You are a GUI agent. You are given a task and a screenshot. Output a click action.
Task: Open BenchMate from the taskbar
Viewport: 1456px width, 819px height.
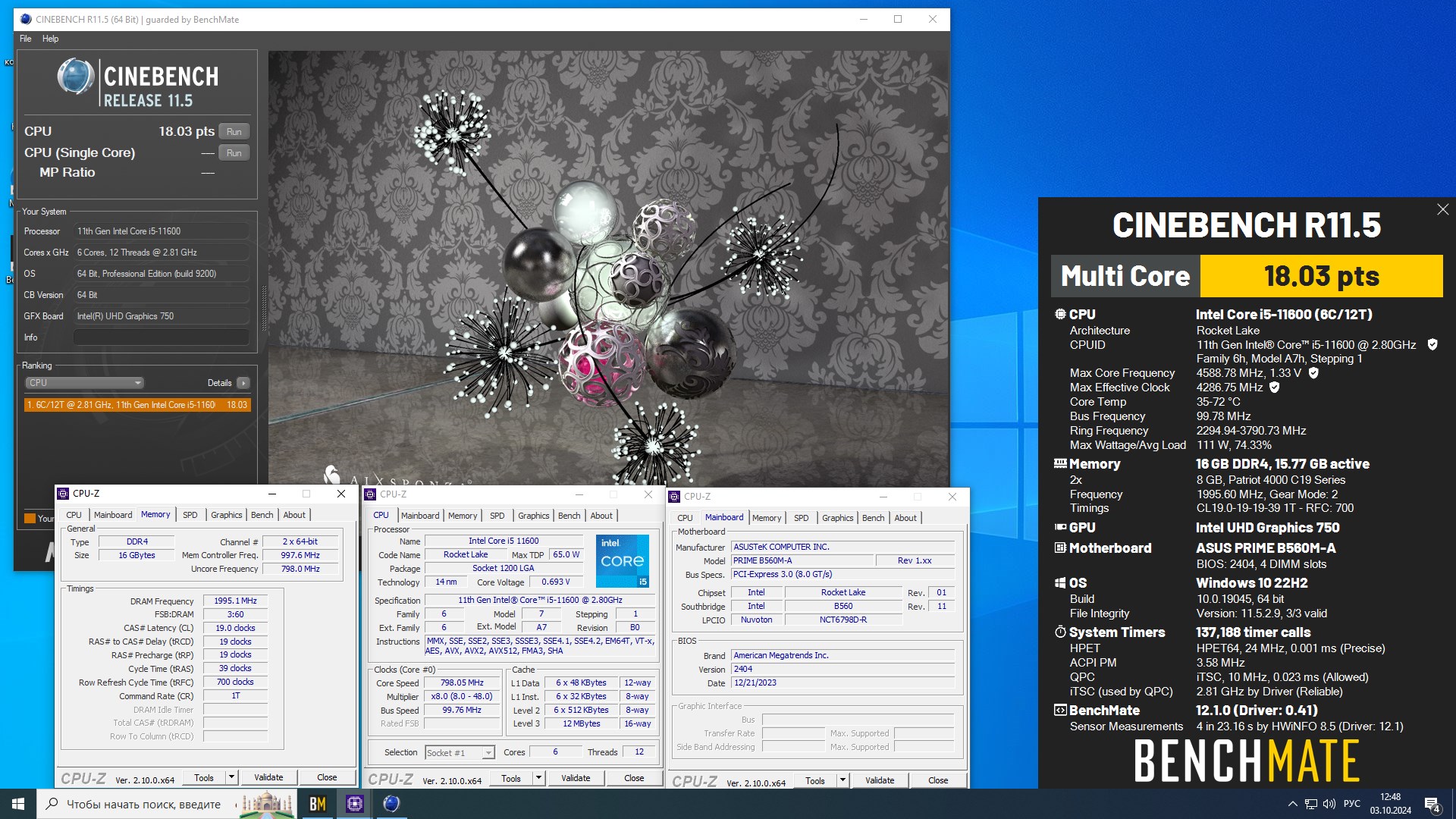tap(318, 804)
